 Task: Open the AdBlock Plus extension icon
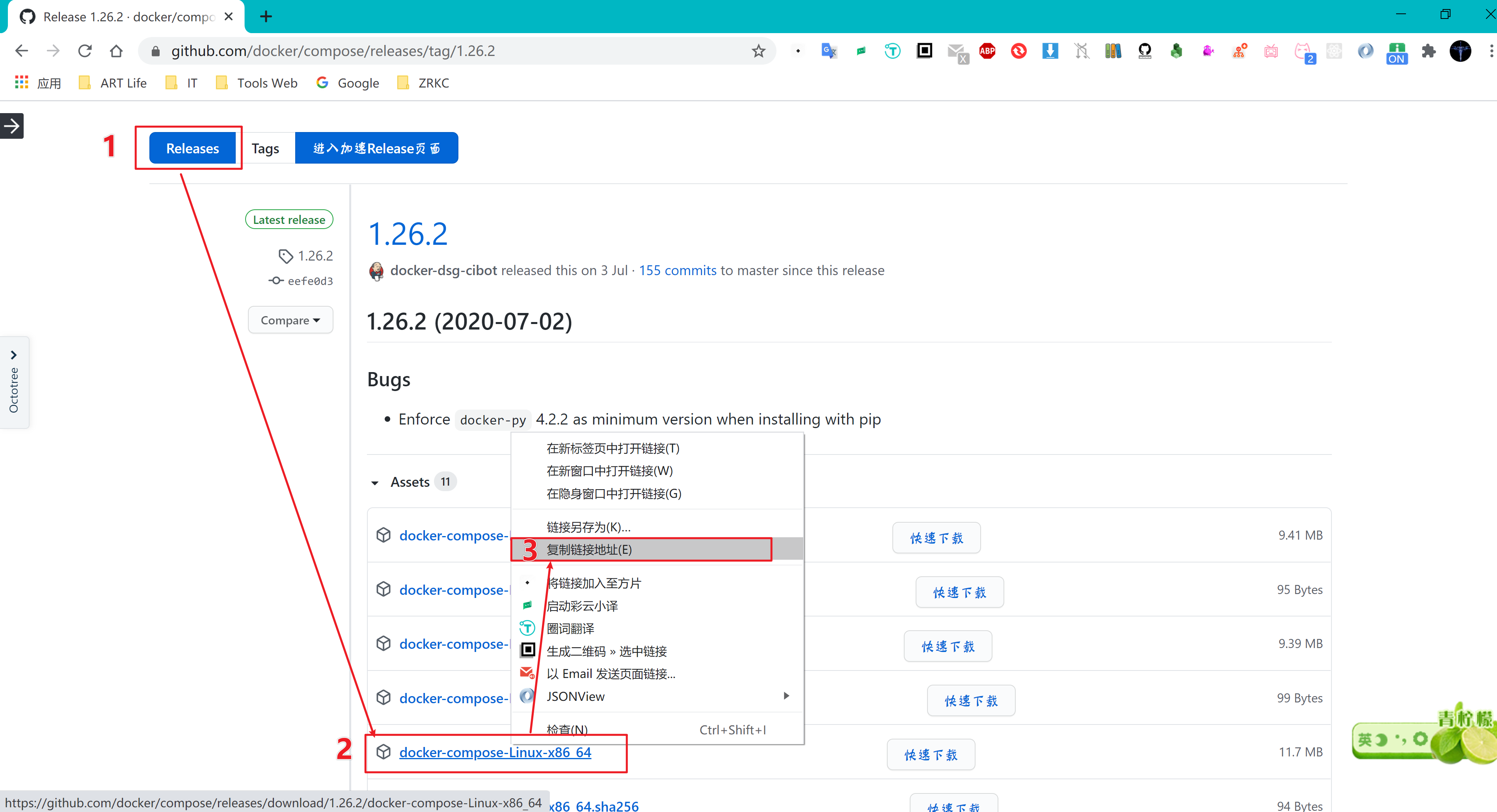[x=987, y=51]
